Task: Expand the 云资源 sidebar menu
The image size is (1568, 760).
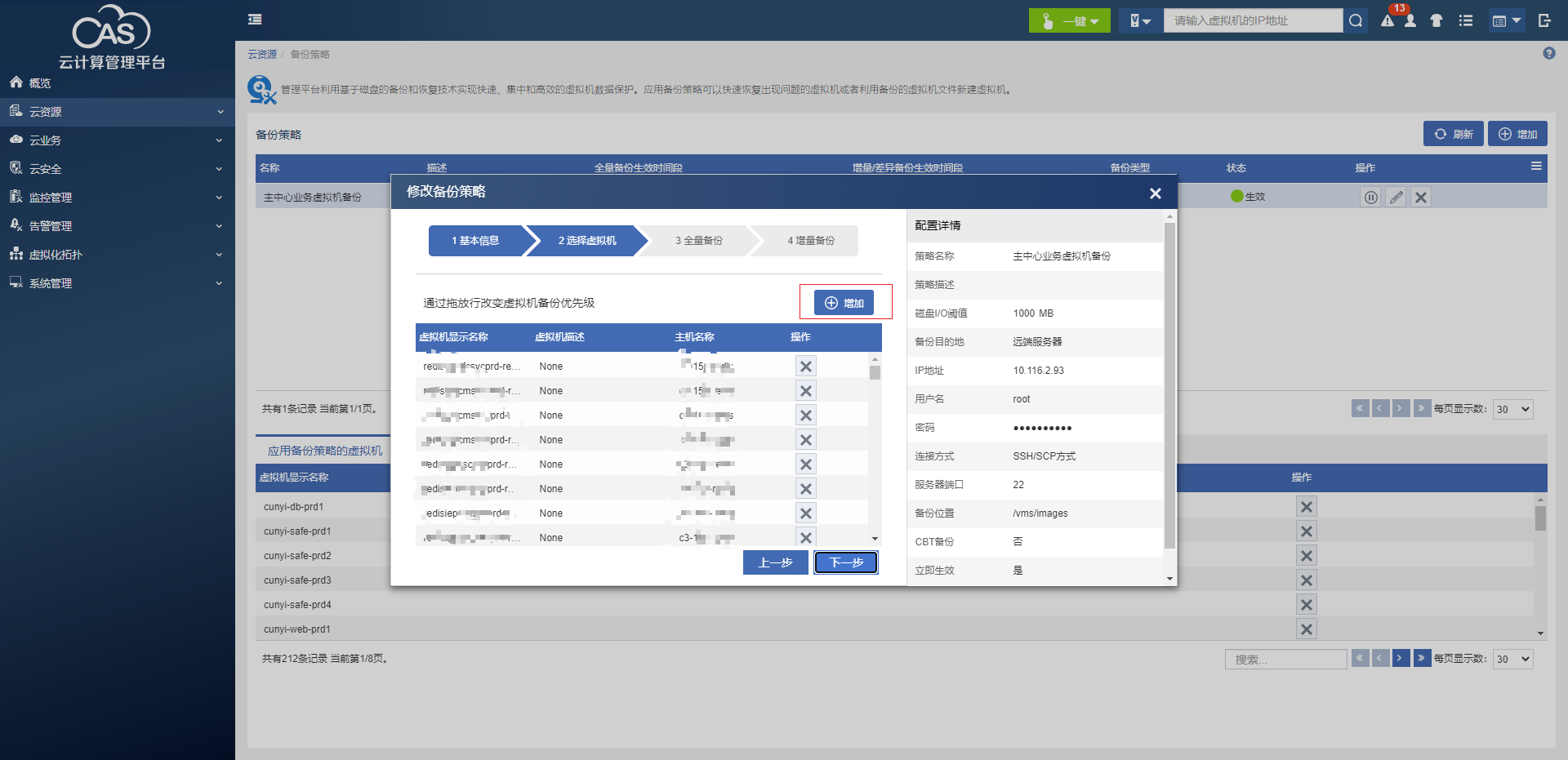Action: (x=118, y=112)
